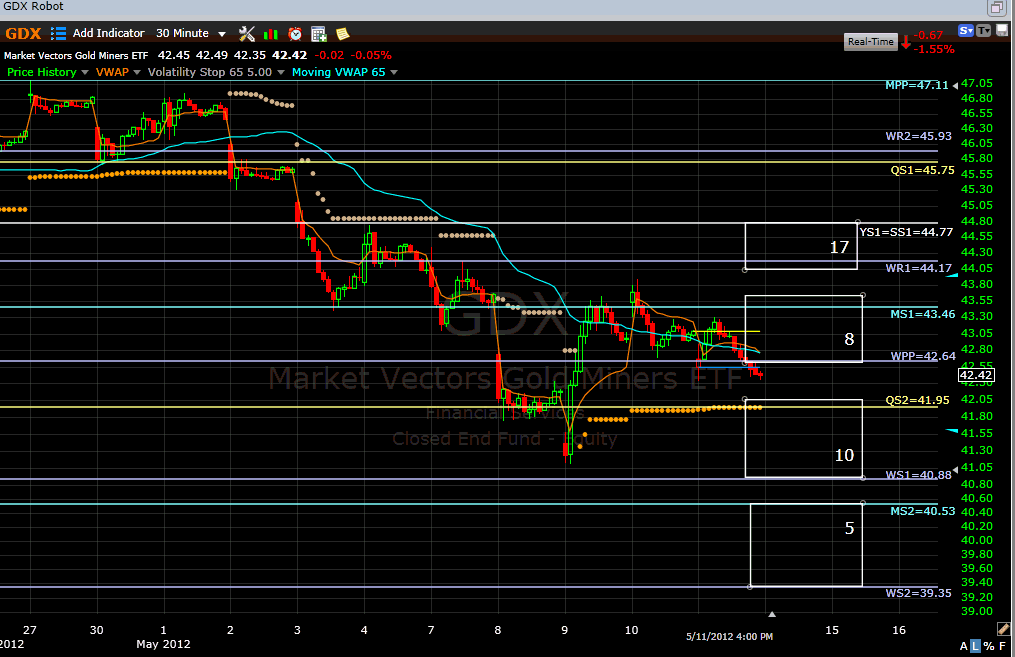The image size is (1015, 657).
Task: Click the 47.05 price axis value
Action: (x=977, y=83)
